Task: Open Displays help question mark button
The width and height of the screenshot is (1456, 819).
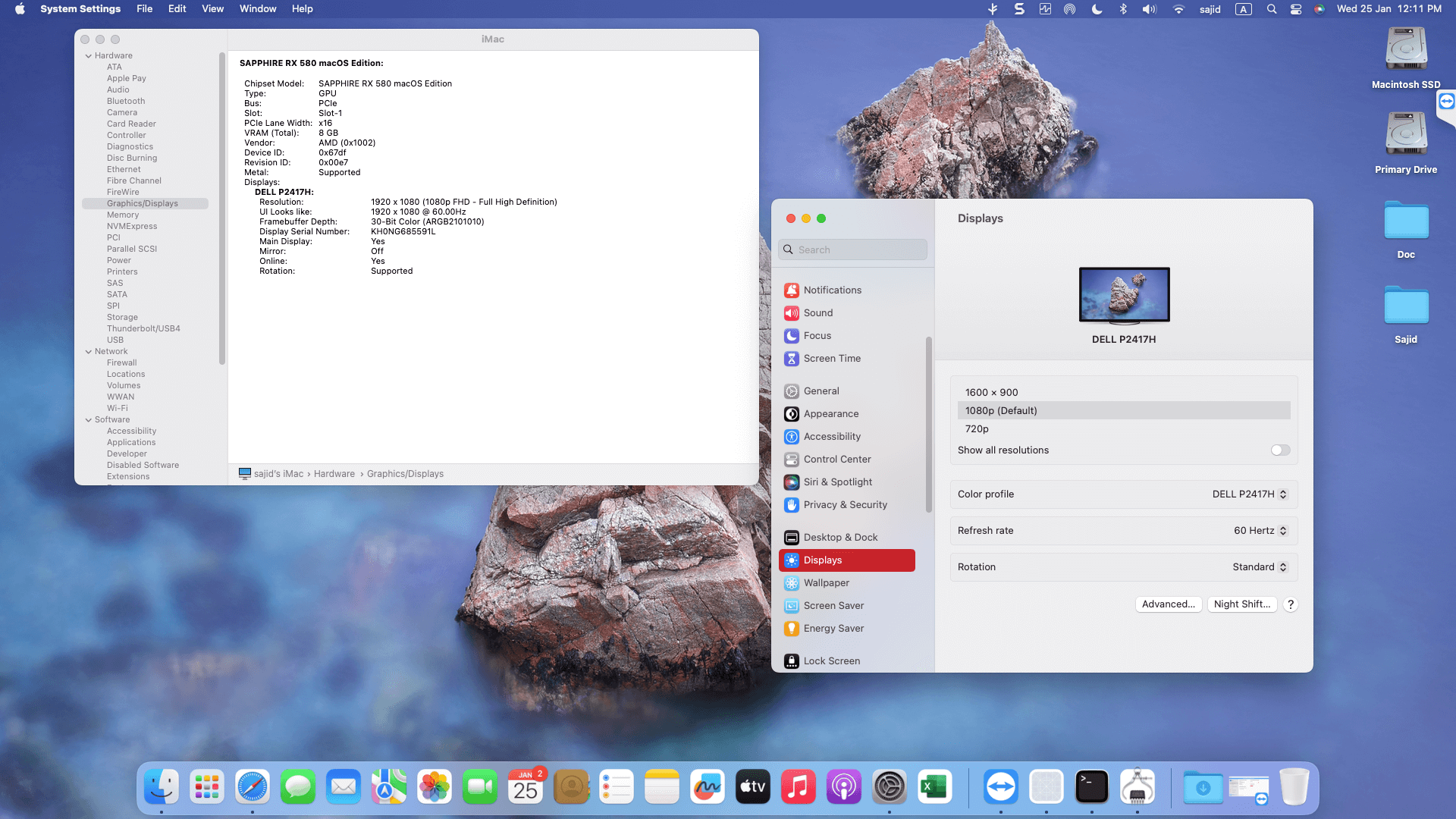Action: point(1291,604)
